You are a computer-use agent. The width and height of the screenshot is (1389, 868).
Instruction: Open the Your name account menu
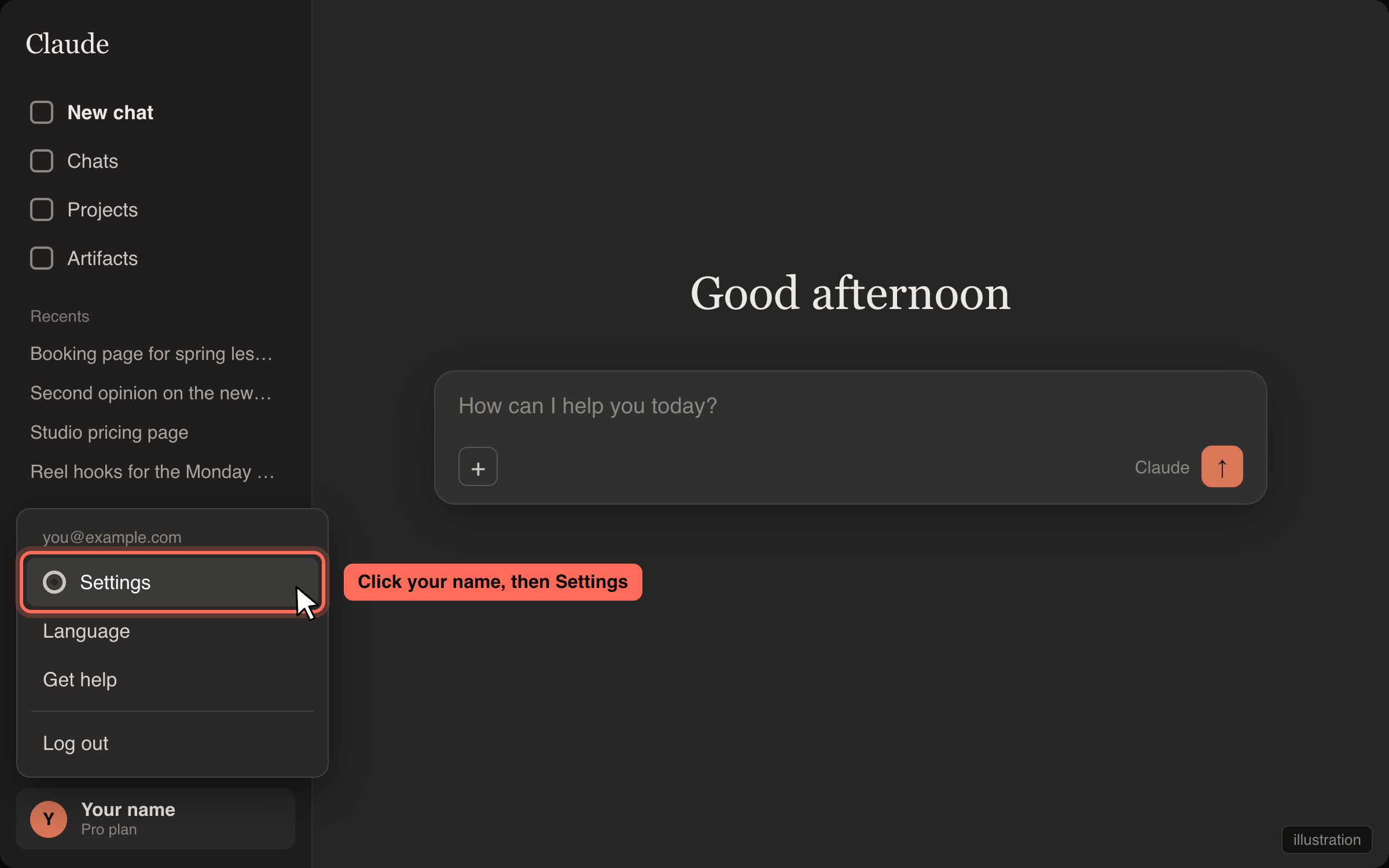pyautogui.click(x=156, y=819)
